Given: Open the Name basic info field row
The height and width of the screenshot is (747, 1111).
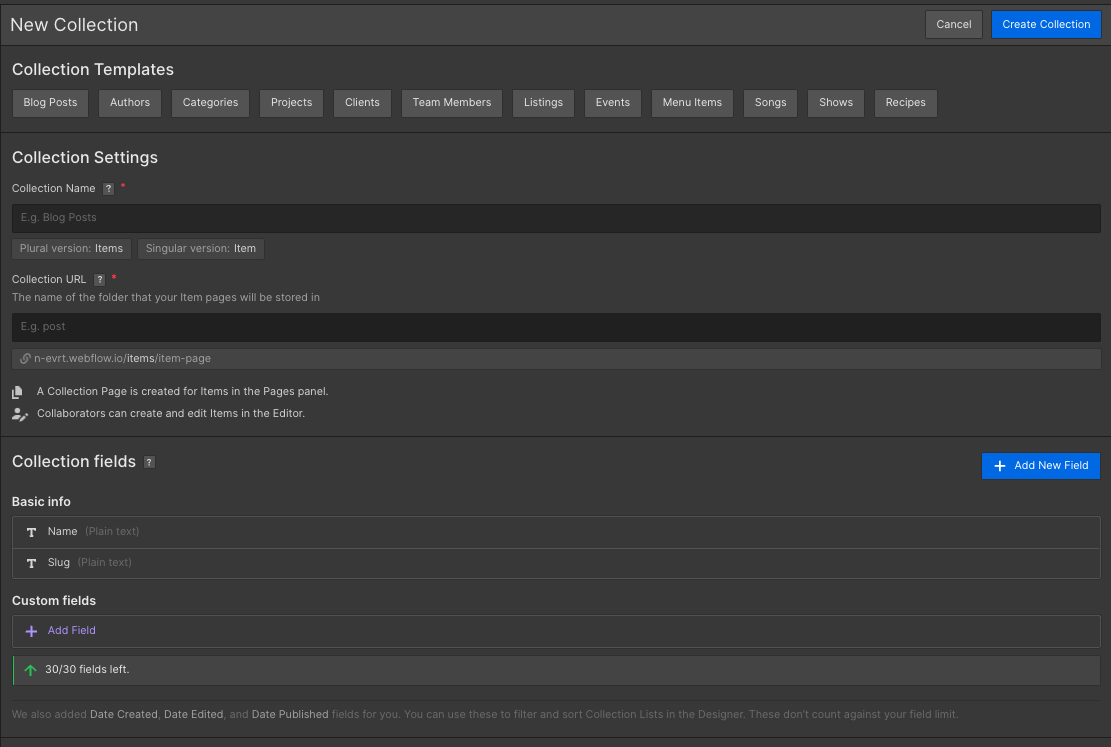Looking at the screenshot, I should tap(555, 532).
